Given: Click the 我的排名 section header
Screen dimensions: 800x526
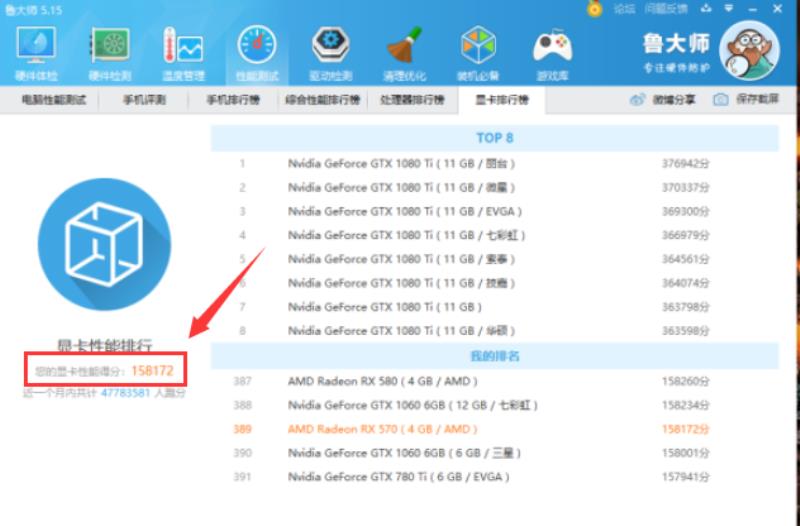Looking at the screenshot, I should [x=494, y=356].
